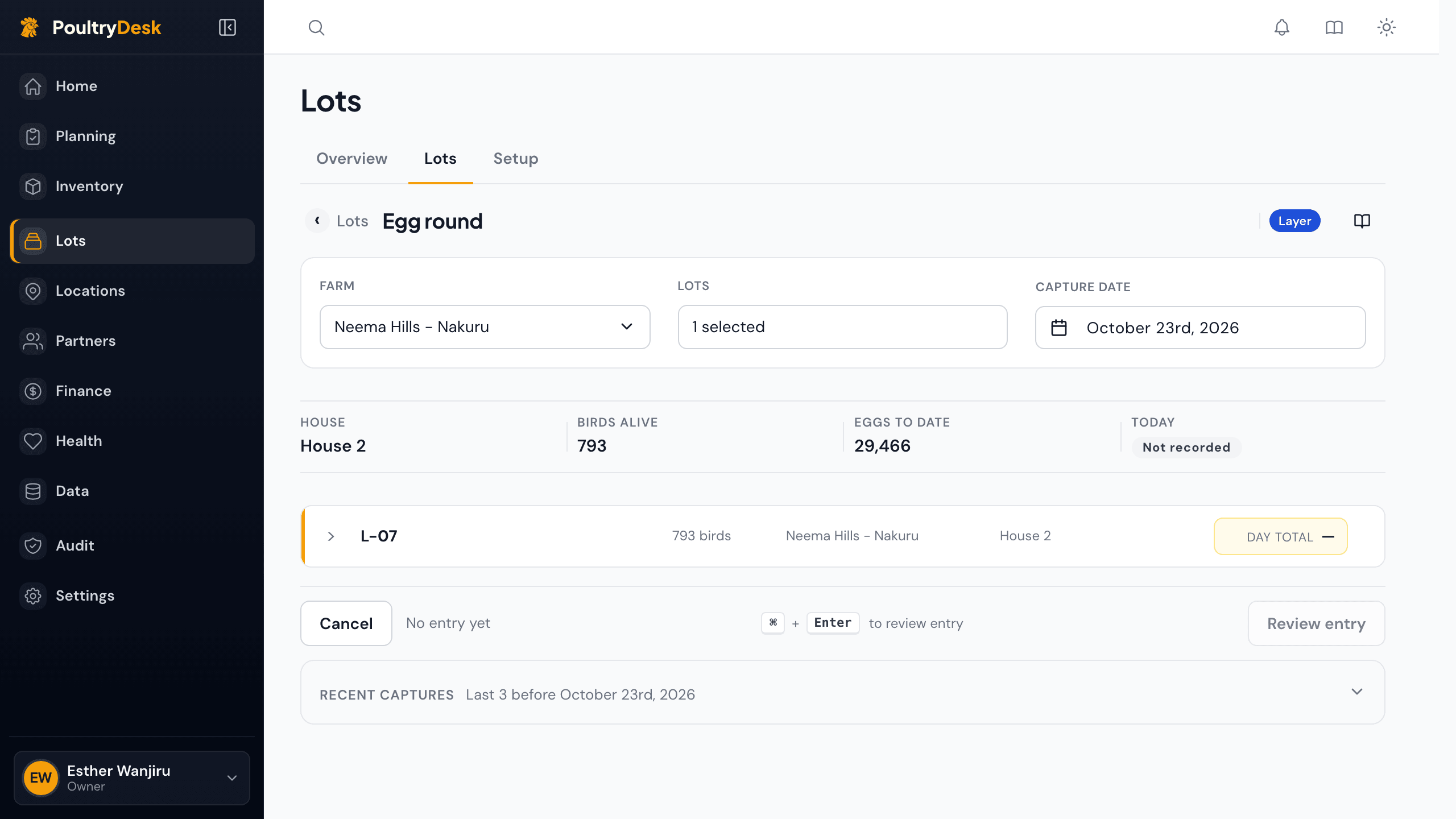Click the Lots basket icon in sidebar
Image resolution: width=1456 pixels, height=819 pixels.
33,241
